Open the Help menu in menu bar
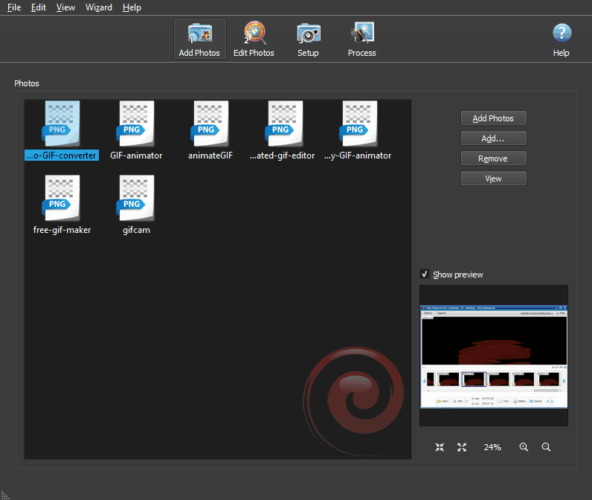Screen dimensions: 592x500 tap(132, 8)
